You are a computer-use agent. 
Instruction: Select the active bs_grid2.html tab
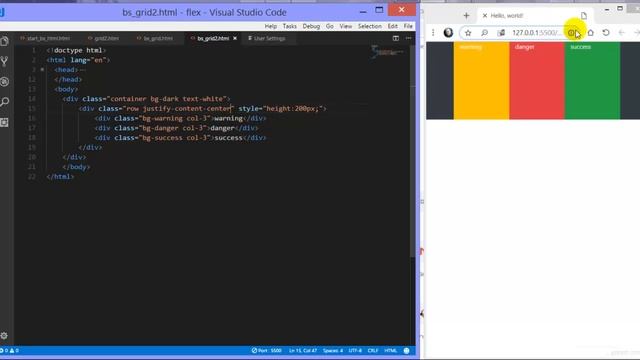coord(213,38)
